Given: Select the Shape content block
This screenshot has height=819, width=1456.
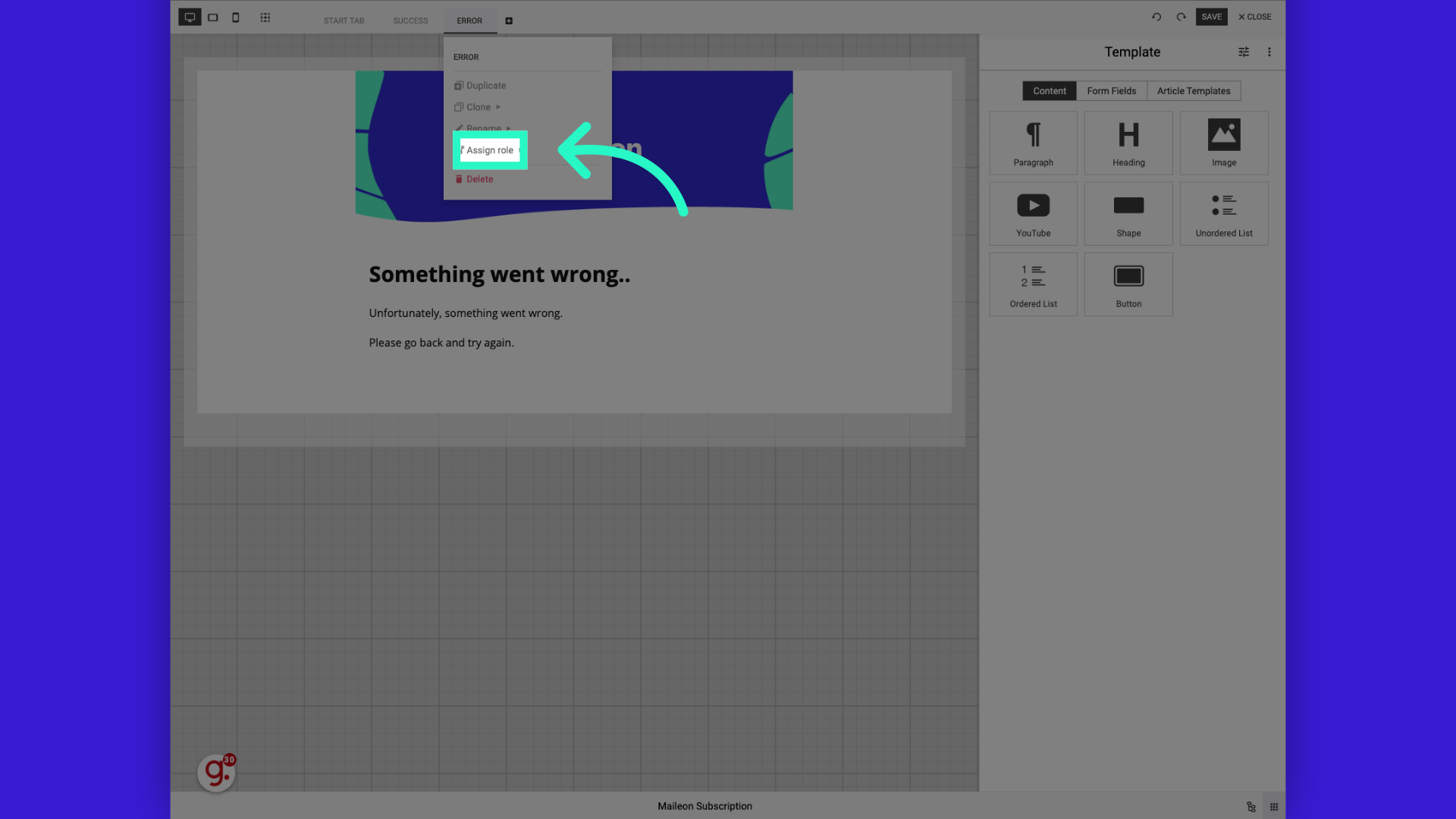Looking at the screenshot, I should click(x=1128, y=212).
